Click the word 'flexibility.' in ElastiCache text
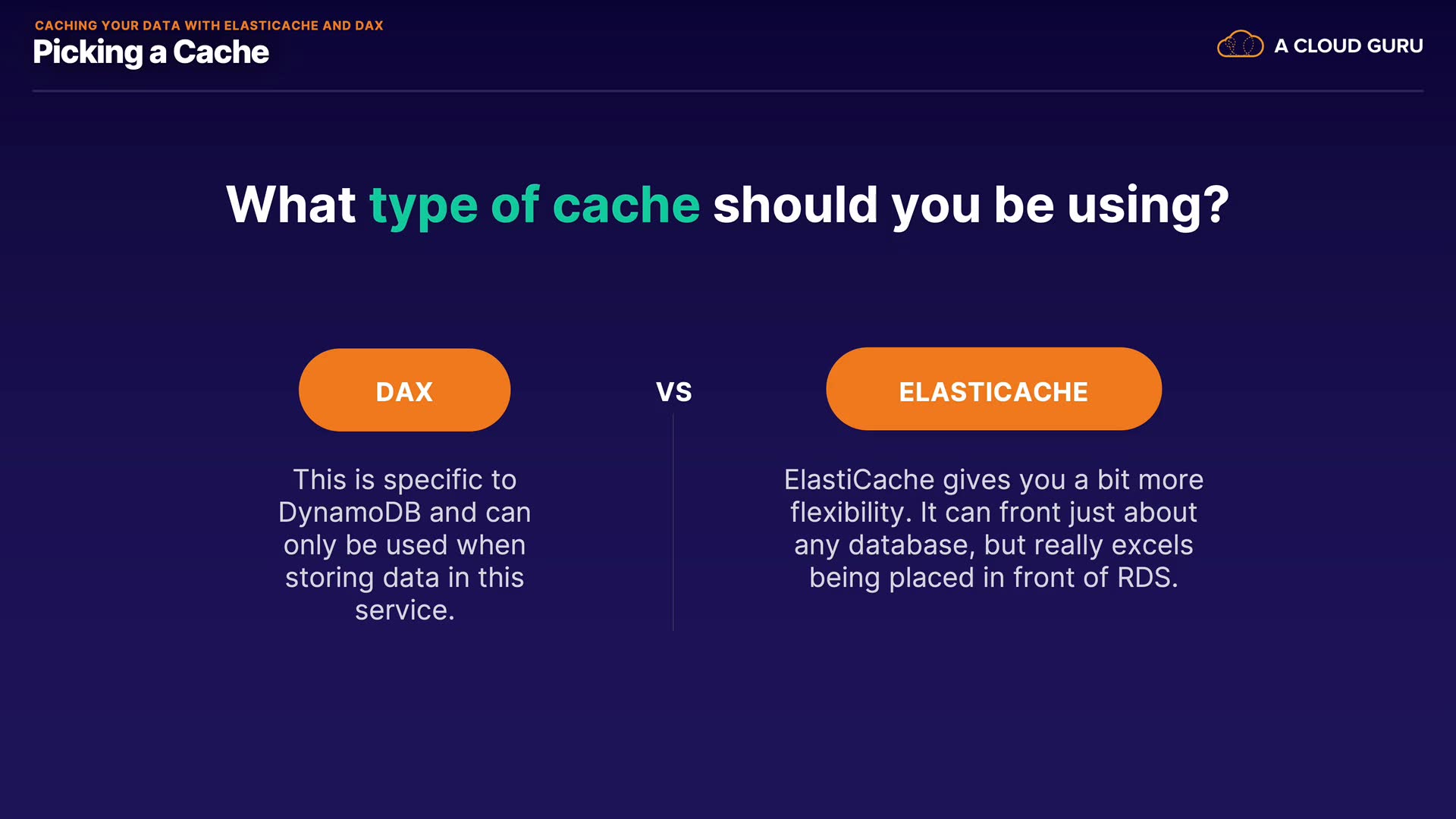The image size is (1456, 819). click(x=850, y=513)
